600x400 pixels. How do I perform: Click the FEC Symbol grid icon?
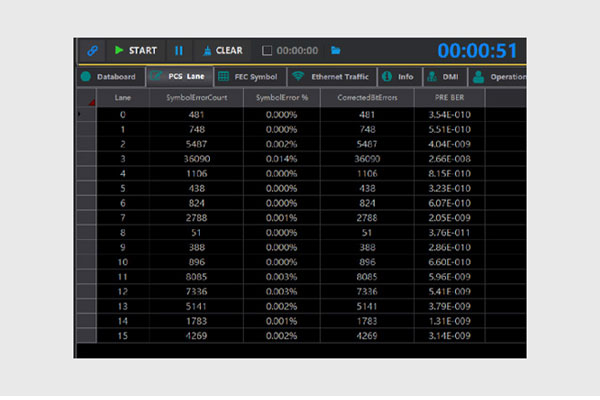click(x=223, y=77)
